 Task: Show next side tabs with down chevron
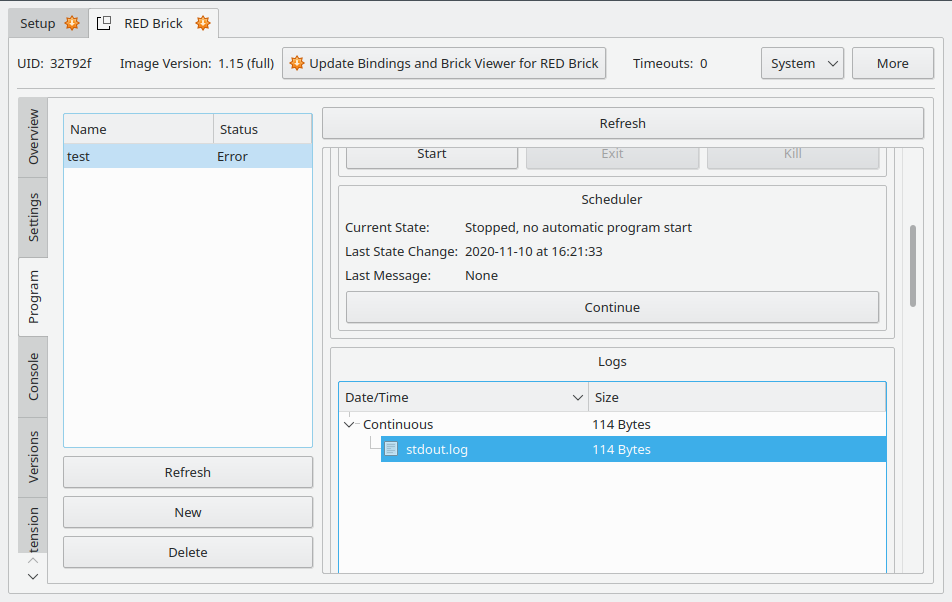click(33, 577)
